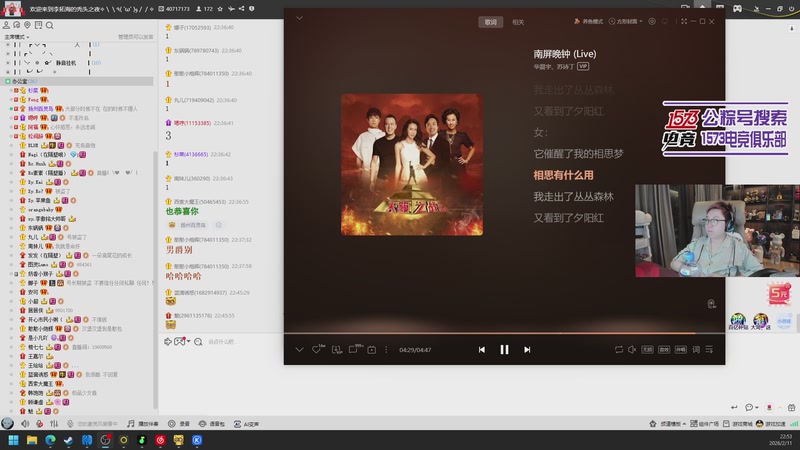
Task: Open Steam from the taskbar
Action: point(68,440)
